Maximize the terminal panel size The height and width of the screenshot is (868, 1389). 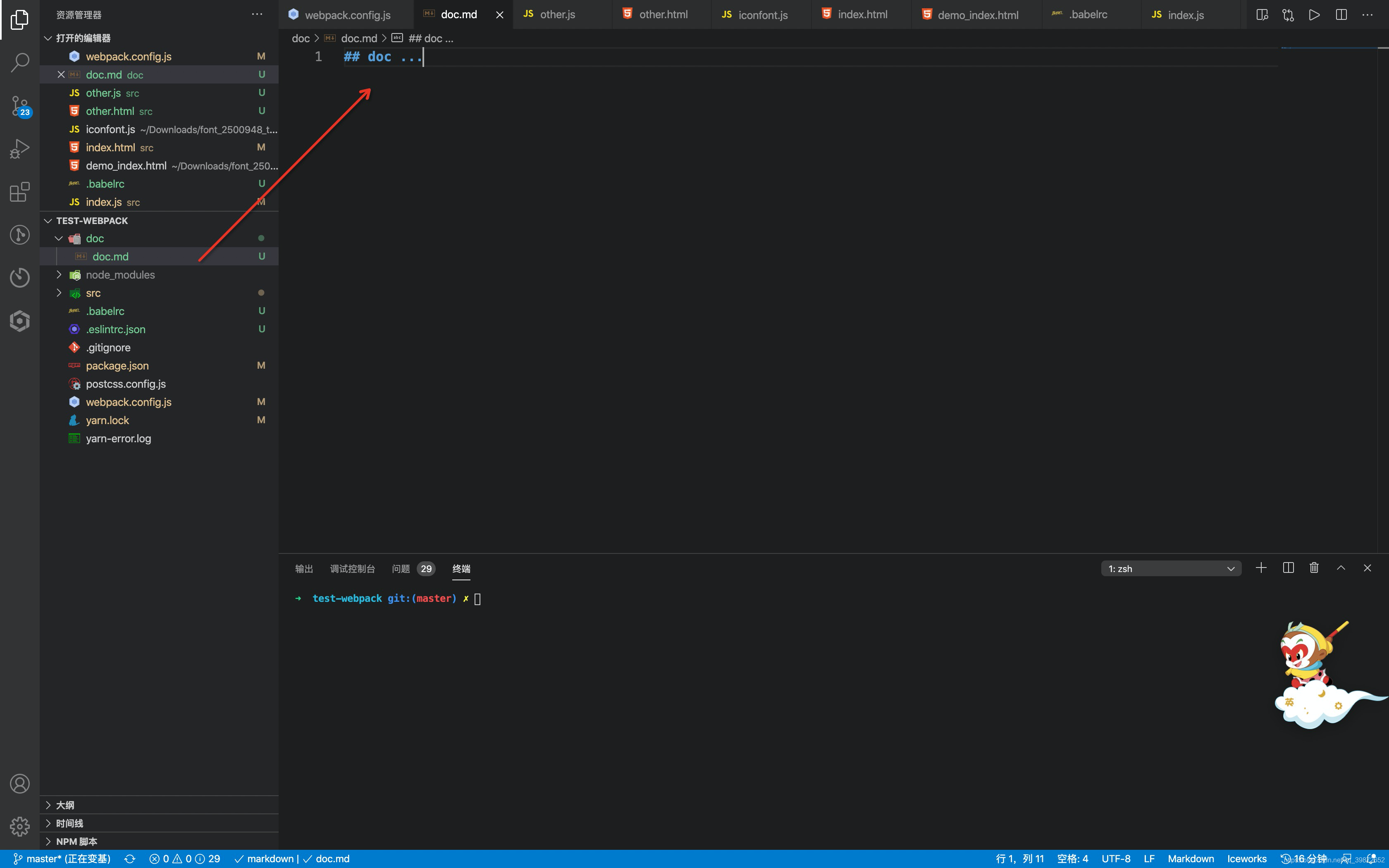[1341, 568]
